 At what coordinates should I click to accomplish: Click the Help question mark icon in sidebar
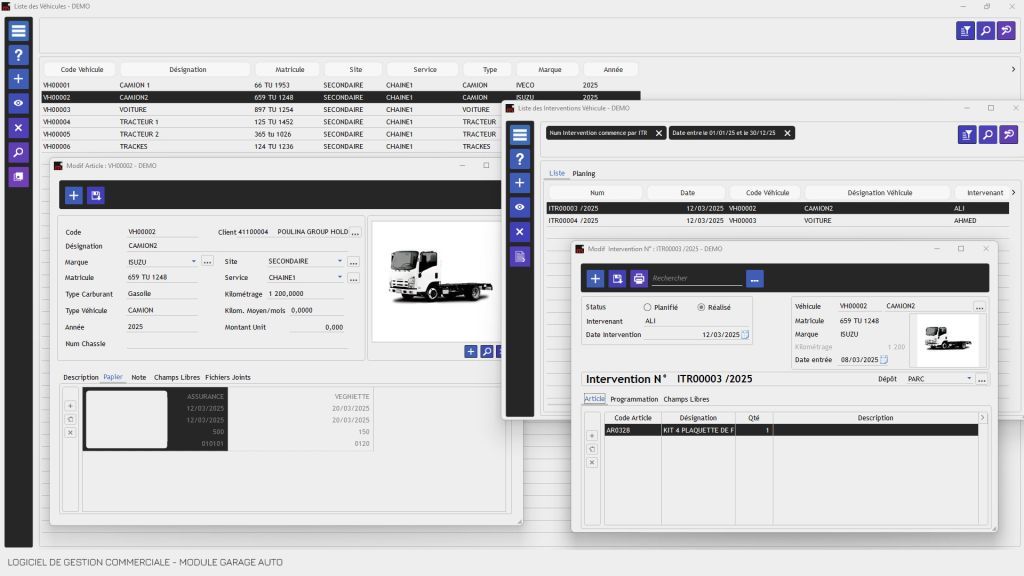point(18,55)
